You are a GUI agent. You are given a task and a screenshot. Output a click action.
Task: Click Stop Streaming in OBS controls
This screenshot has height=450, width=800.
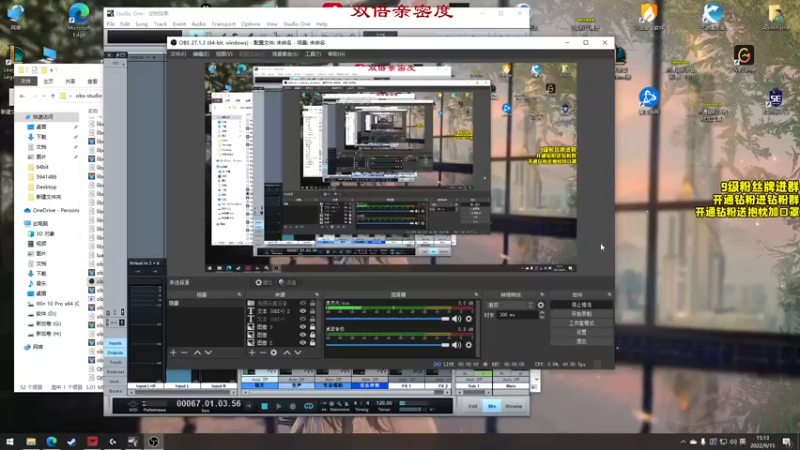[581, 305]
